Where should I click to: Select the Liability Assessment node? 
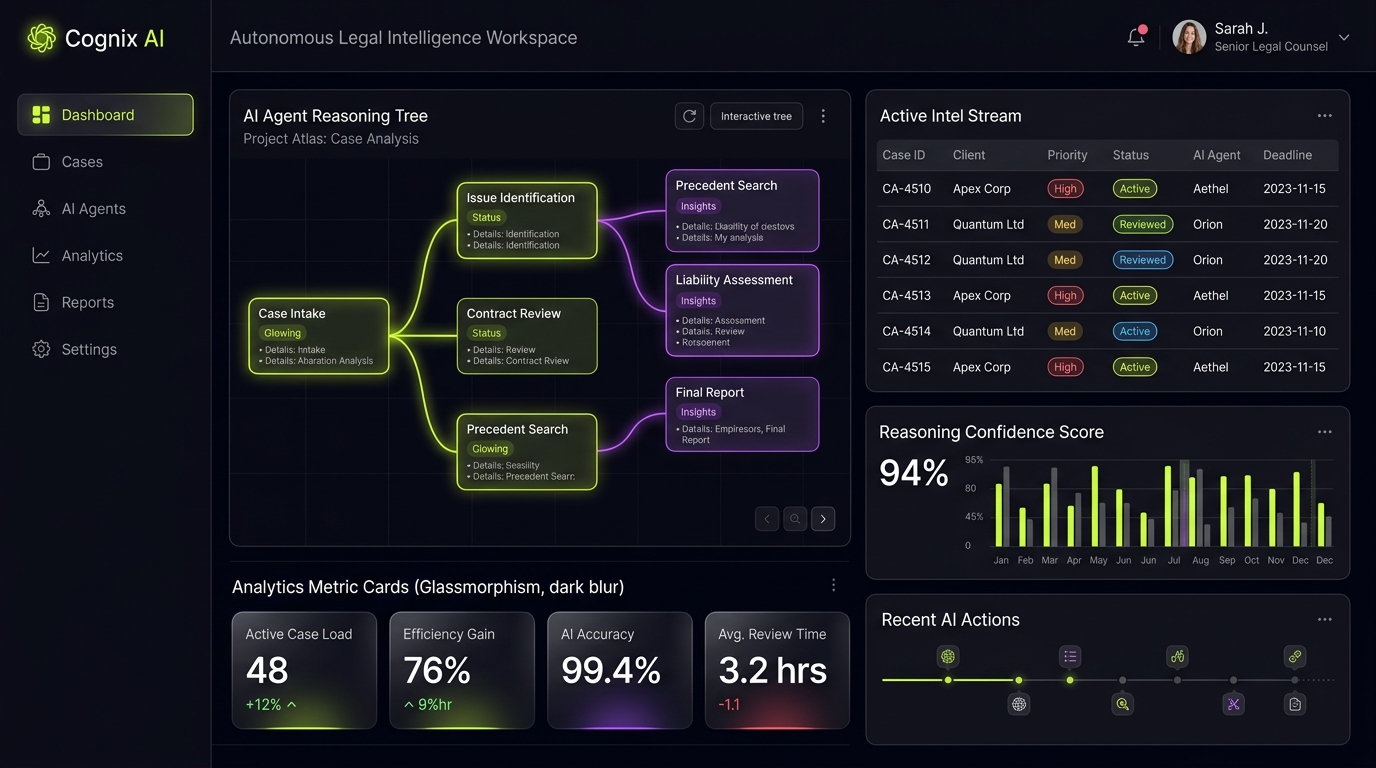[x=742, y=310]
